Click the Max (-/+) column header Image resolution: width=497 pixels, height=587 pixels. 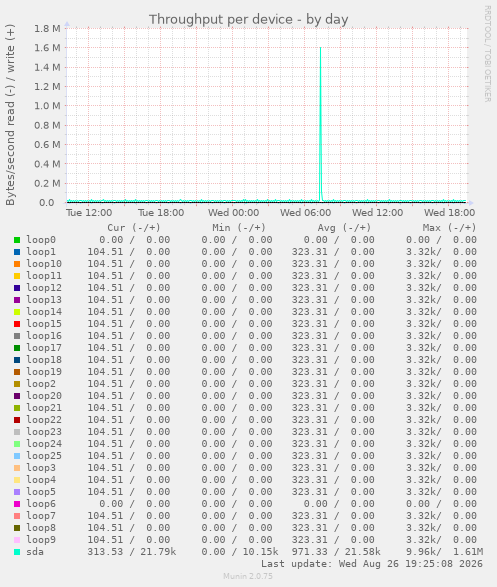449,228
